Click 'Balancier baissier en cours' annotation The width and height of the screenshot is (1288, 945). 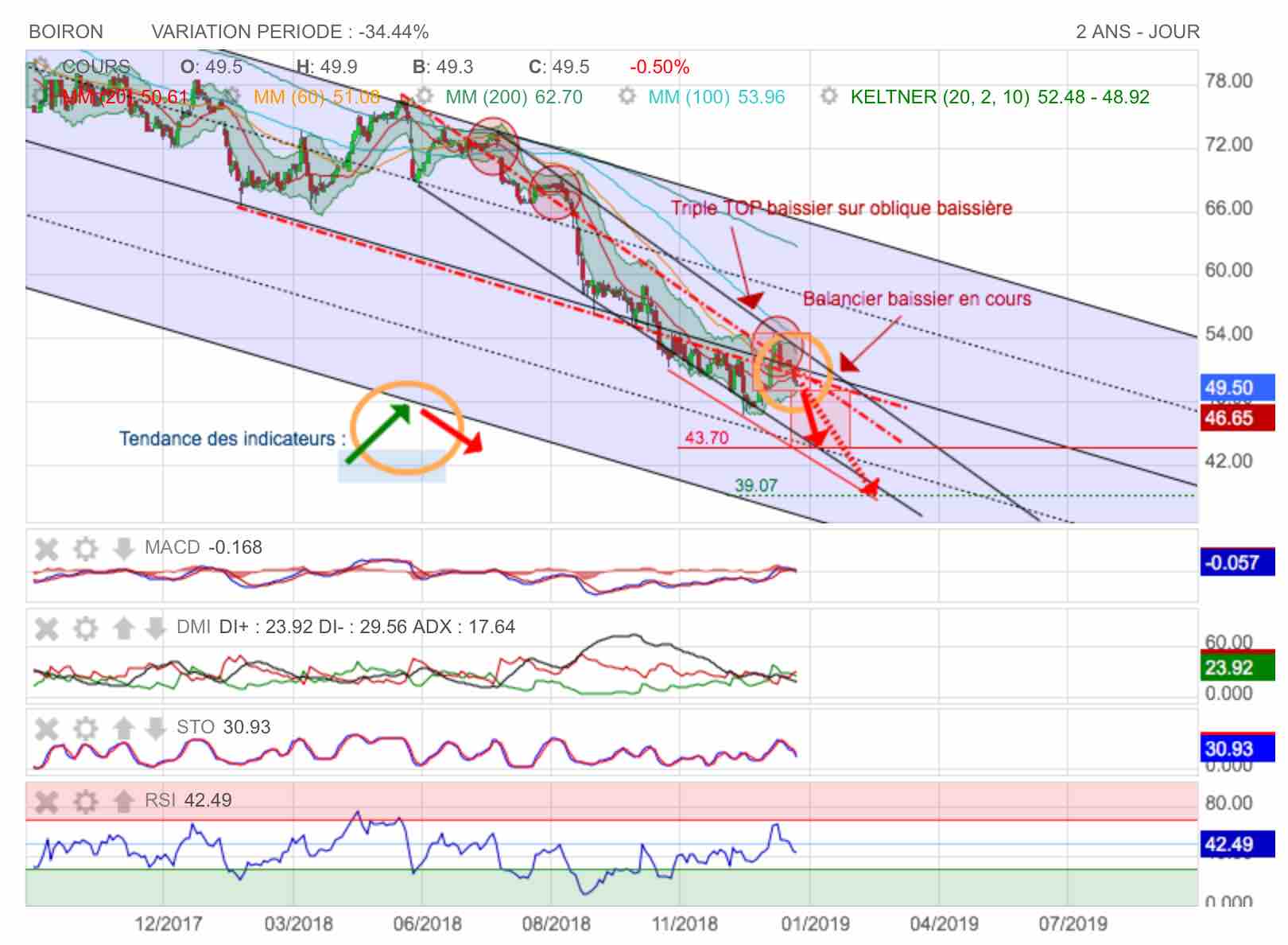click(x=917, y=299)
